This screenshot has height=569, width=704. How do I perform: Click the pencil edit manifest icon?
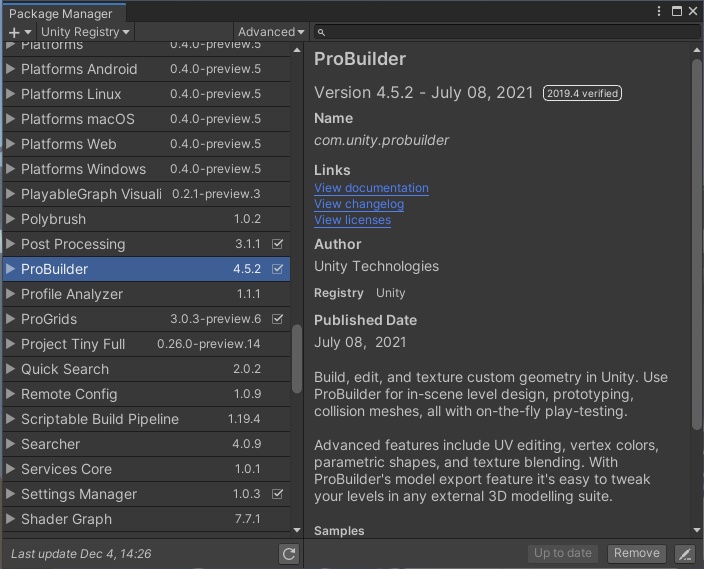[685, 554]
